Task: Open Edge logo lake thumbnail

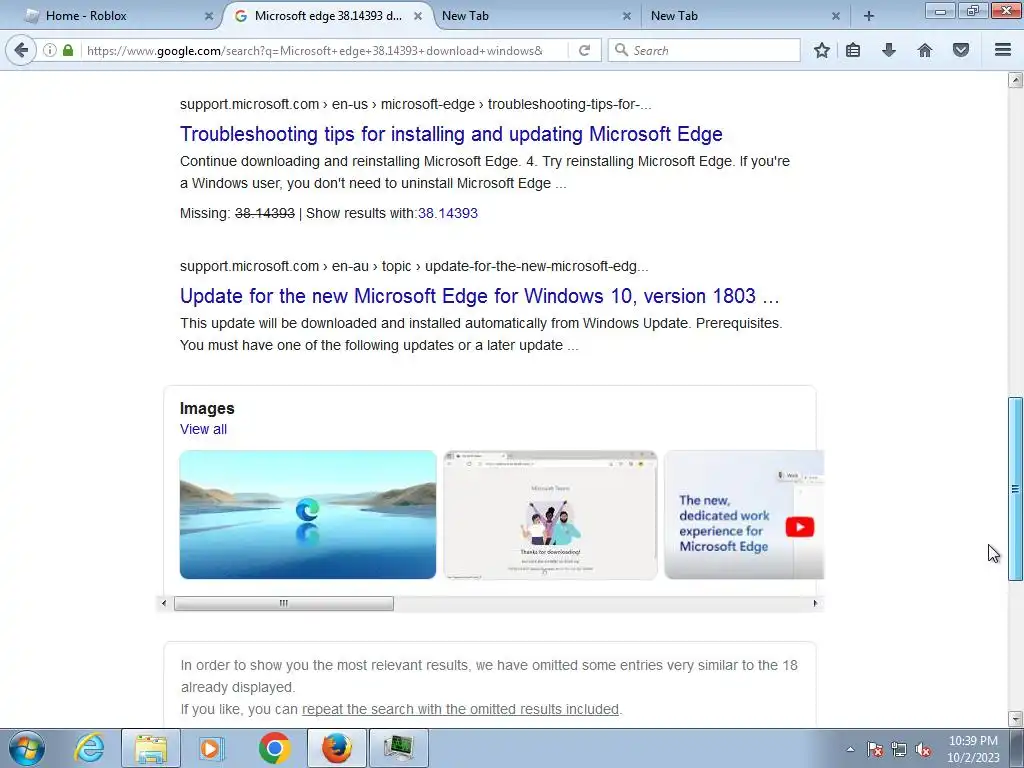Action: click(308, 515)
